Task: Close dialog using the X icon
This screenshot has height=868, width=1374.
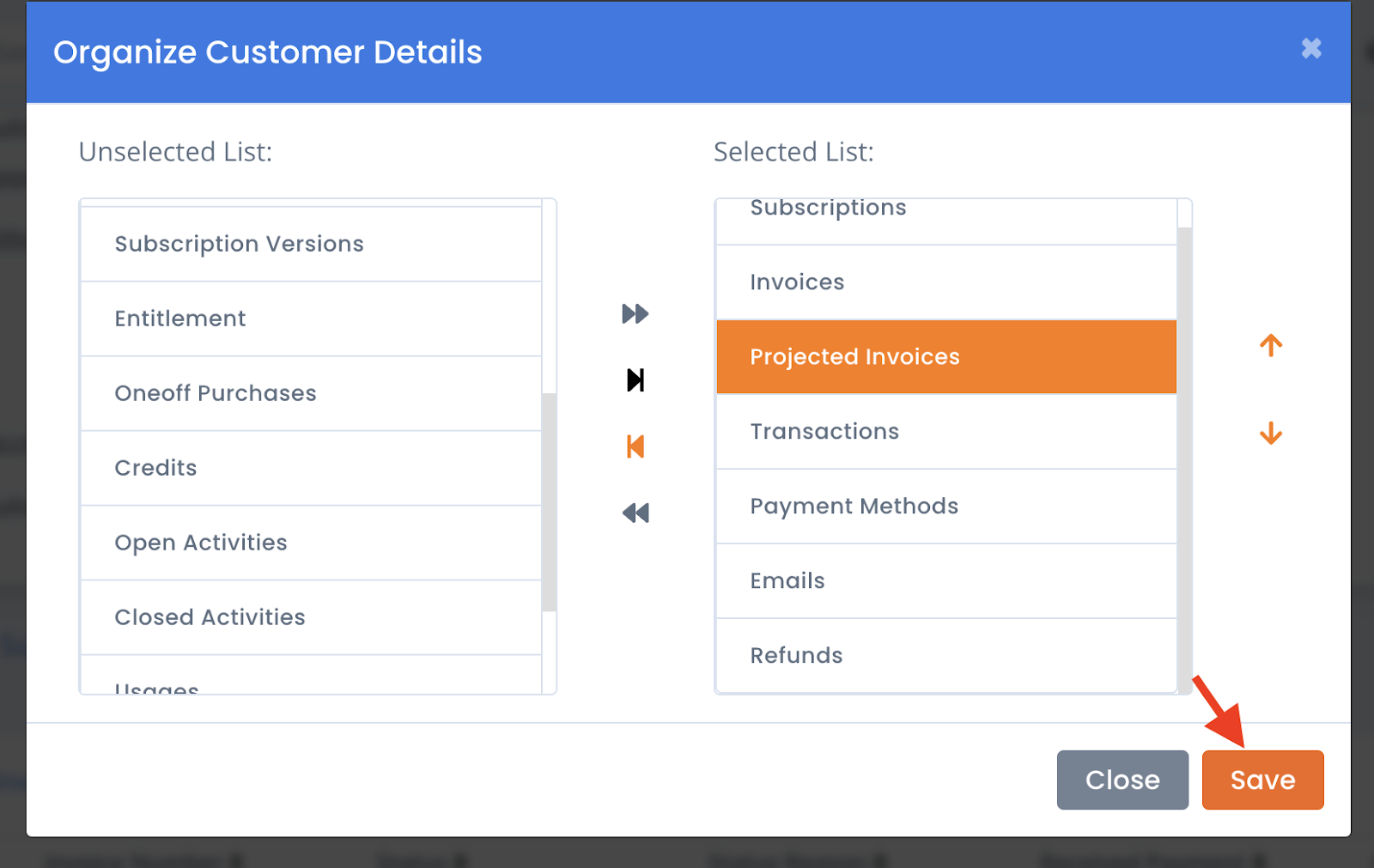Action: click(1311, 48)
